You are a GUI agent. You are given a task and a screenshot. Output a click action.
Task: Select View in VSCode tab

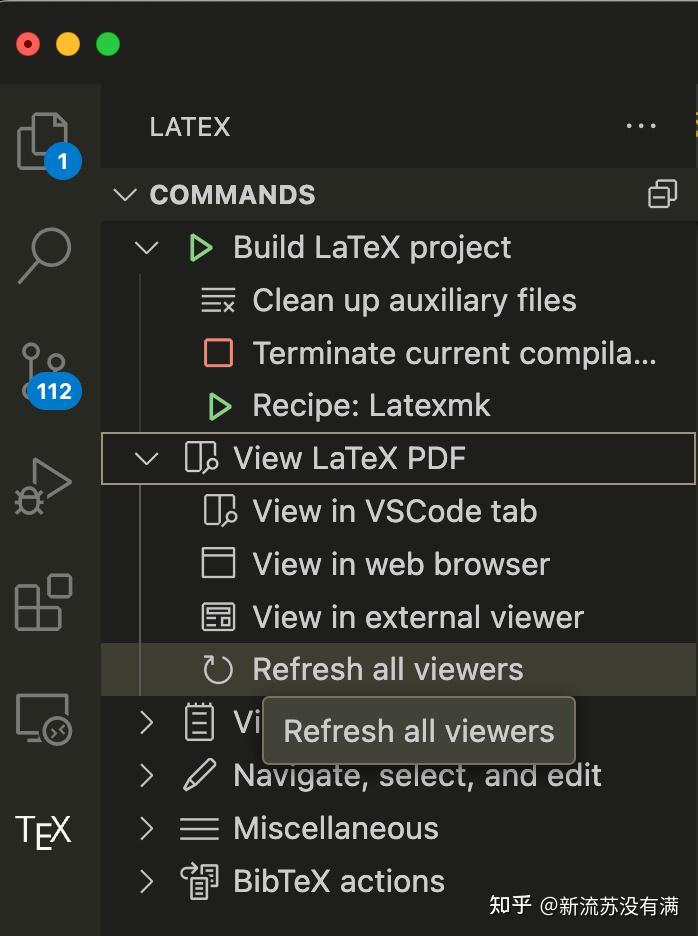(394, 511)
